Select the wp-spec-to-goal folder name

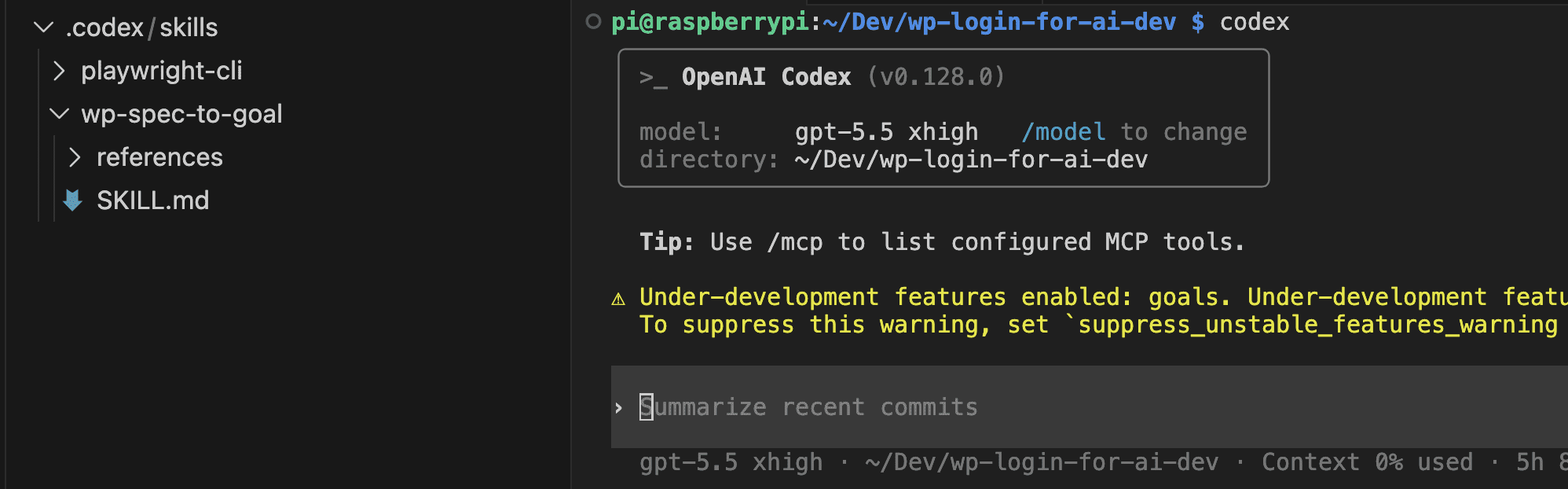click(181, 114)
